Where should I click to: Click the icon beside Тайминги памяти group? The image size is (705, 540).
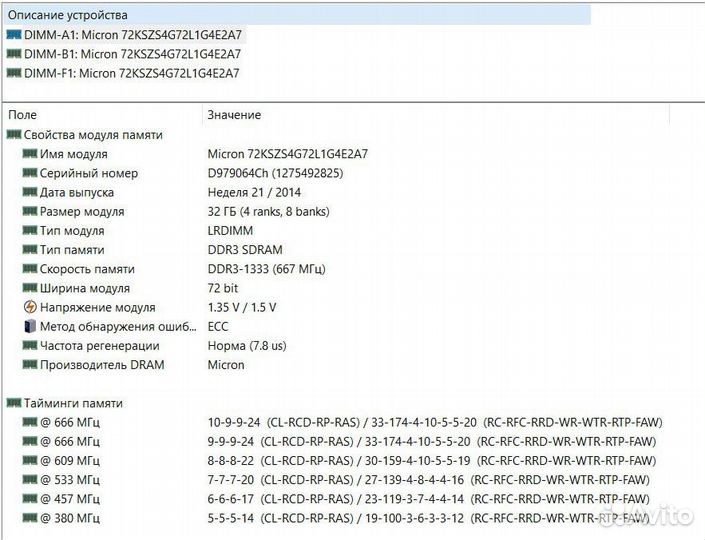[13, 403]
